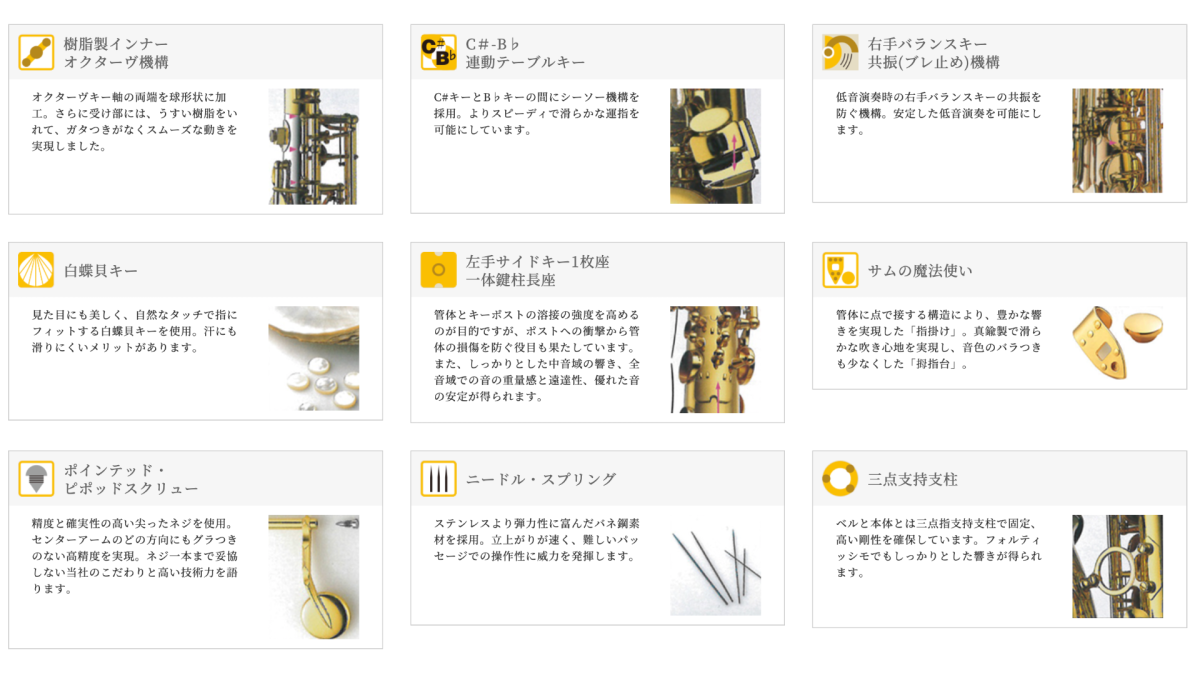This screenshot has width=1200, height=675.
Task: Click the サムの魔法使い thumb hook icon
Action: pos(840,270)
